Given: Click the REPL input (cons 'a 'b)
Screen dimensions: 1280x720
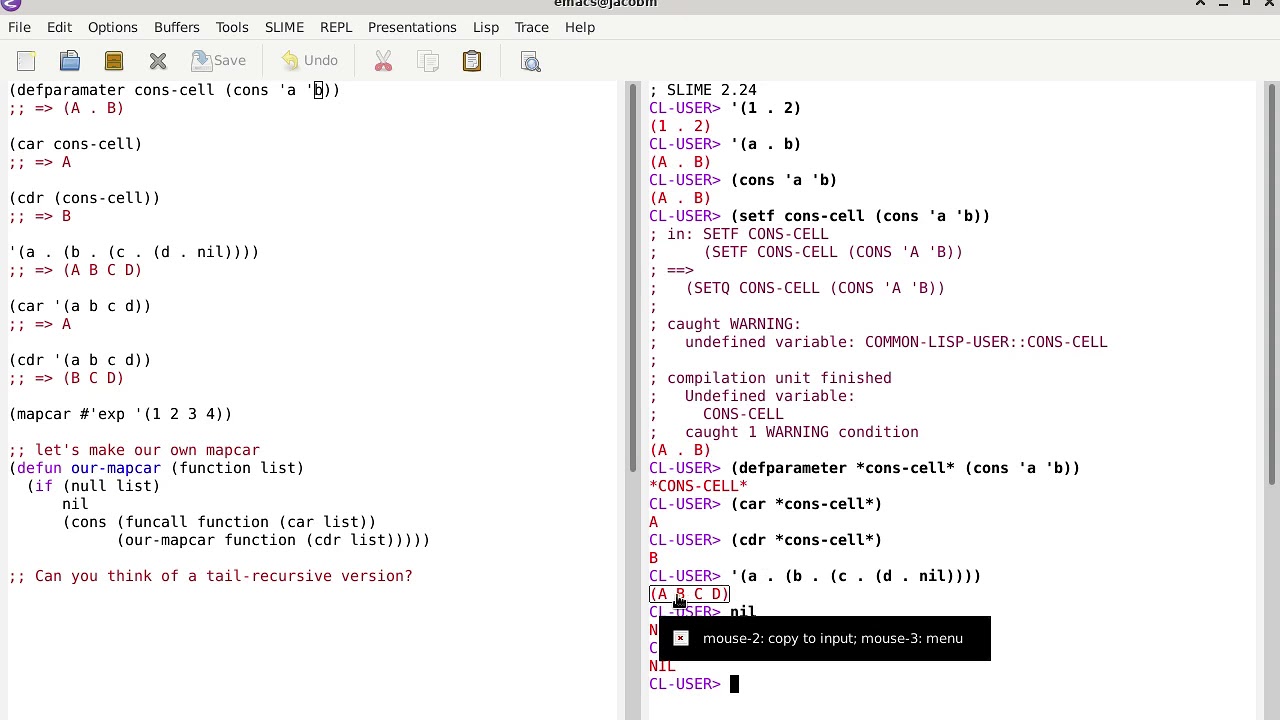Looking at the screenshot, I should (784, 180).
